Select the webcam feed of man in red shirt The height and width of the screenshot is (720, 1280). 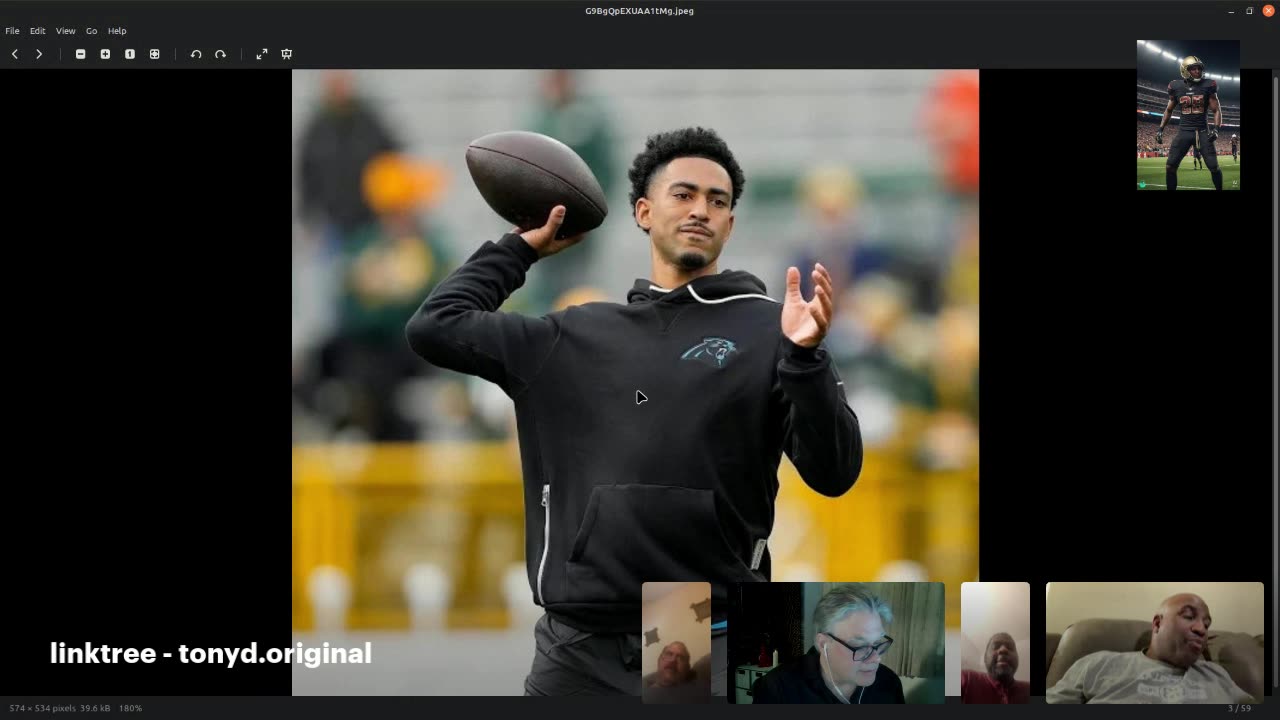click(x=995, y=643)
